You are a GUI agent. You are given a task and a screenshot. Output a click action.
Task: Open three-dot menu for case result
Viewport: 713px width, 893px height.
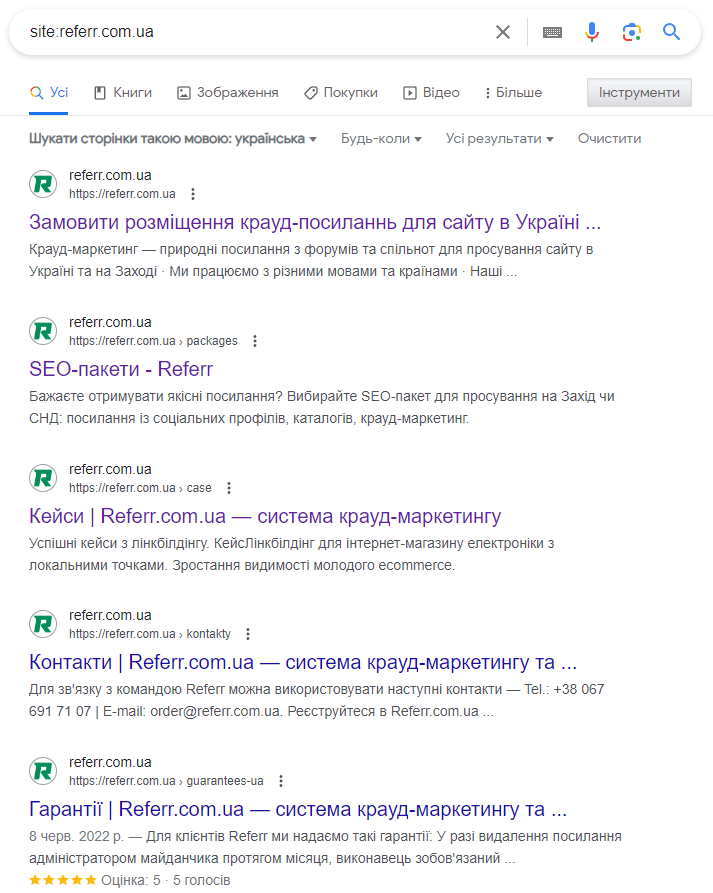pos(229,488)
